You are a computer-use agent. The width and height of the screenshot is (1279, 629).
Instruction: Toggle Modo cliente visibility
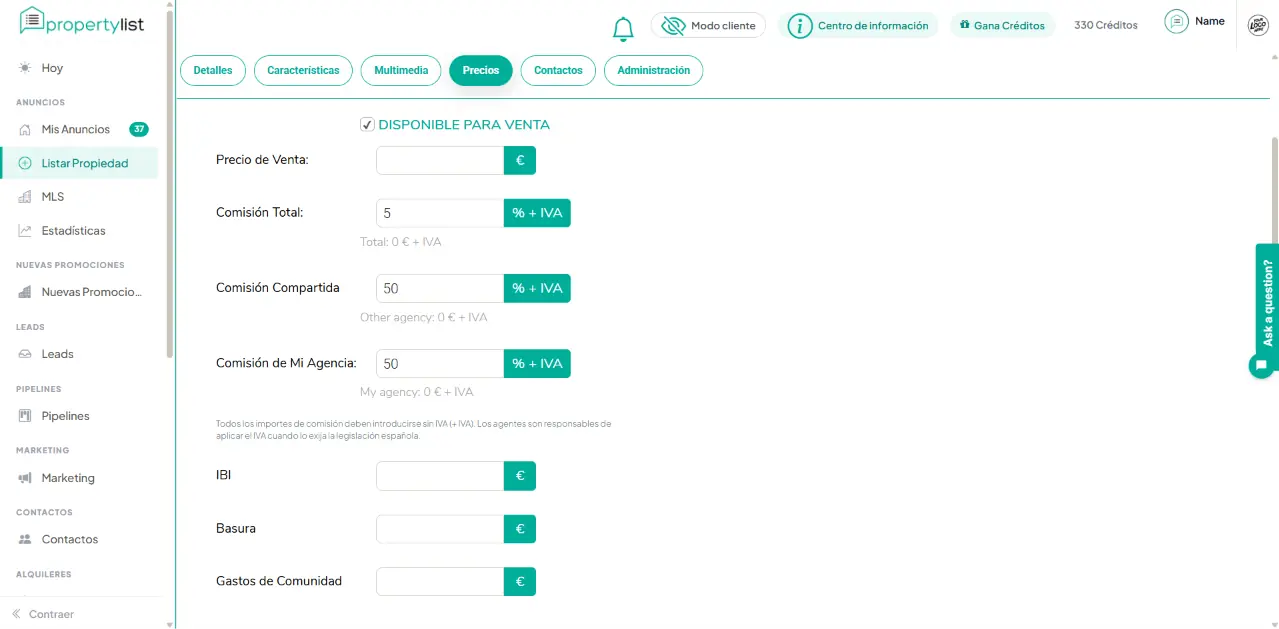(709, 25)
